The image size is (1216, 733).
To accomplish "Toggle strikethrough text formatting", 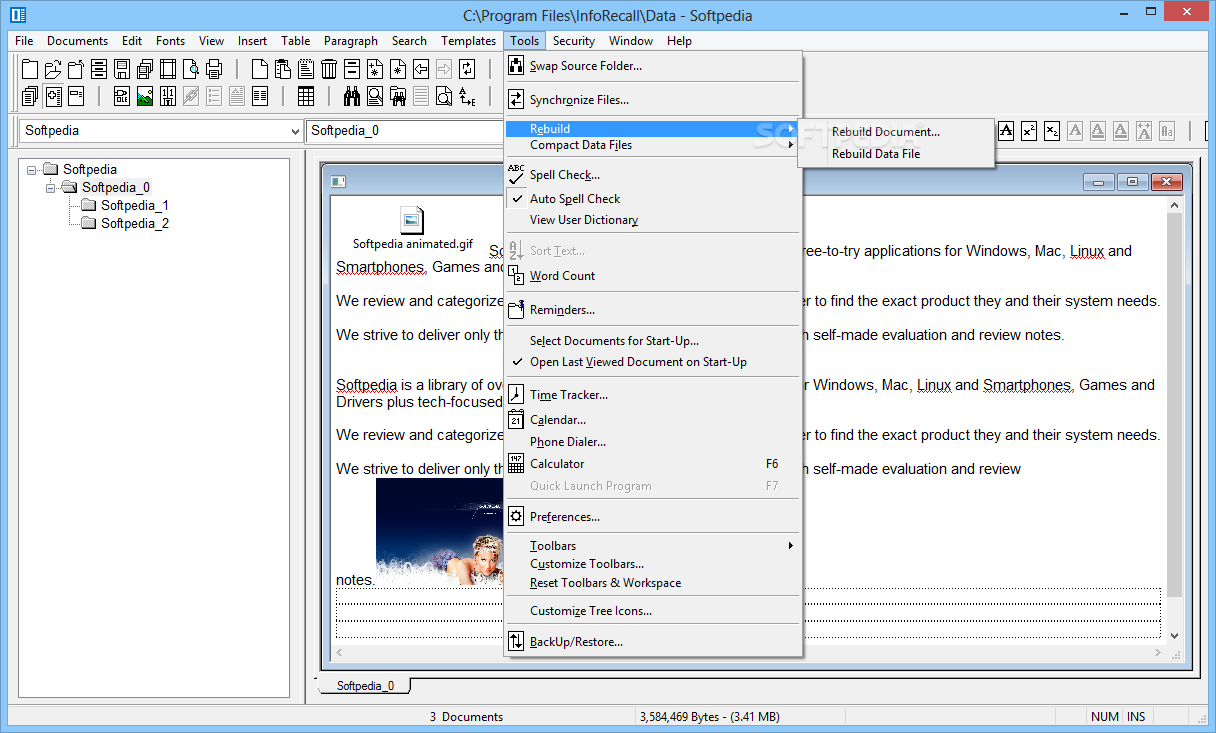I will coord(1005,131).
